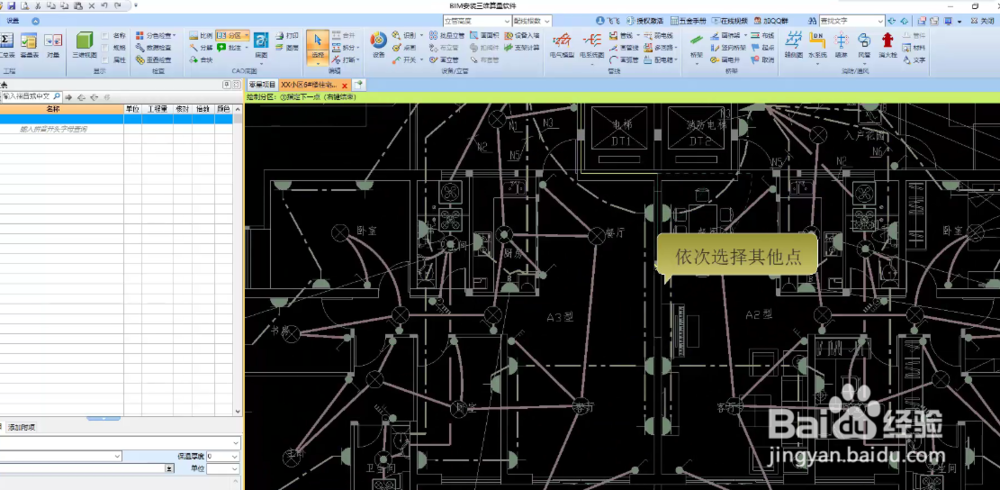Image resolution: width=1000 pixels, height=490 pixels.
Task: Click the 设备入墙 tool
Action: [x=522, y=36]
